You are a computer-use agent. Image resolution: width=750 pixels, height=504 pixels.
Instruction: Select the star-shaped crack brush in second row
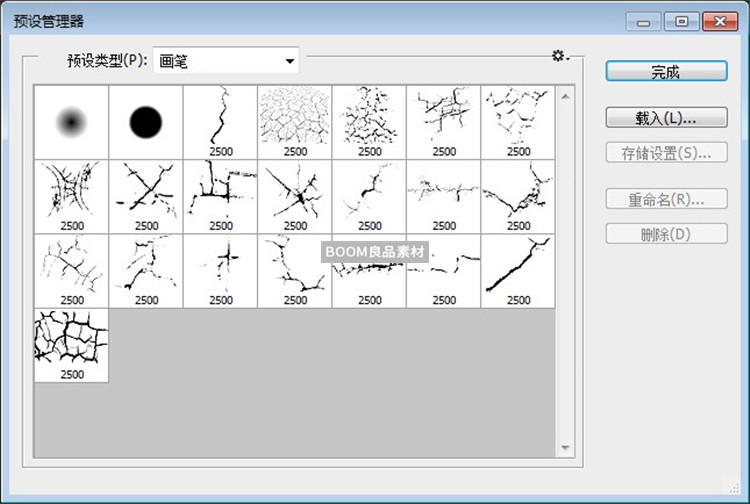[295, 195]
